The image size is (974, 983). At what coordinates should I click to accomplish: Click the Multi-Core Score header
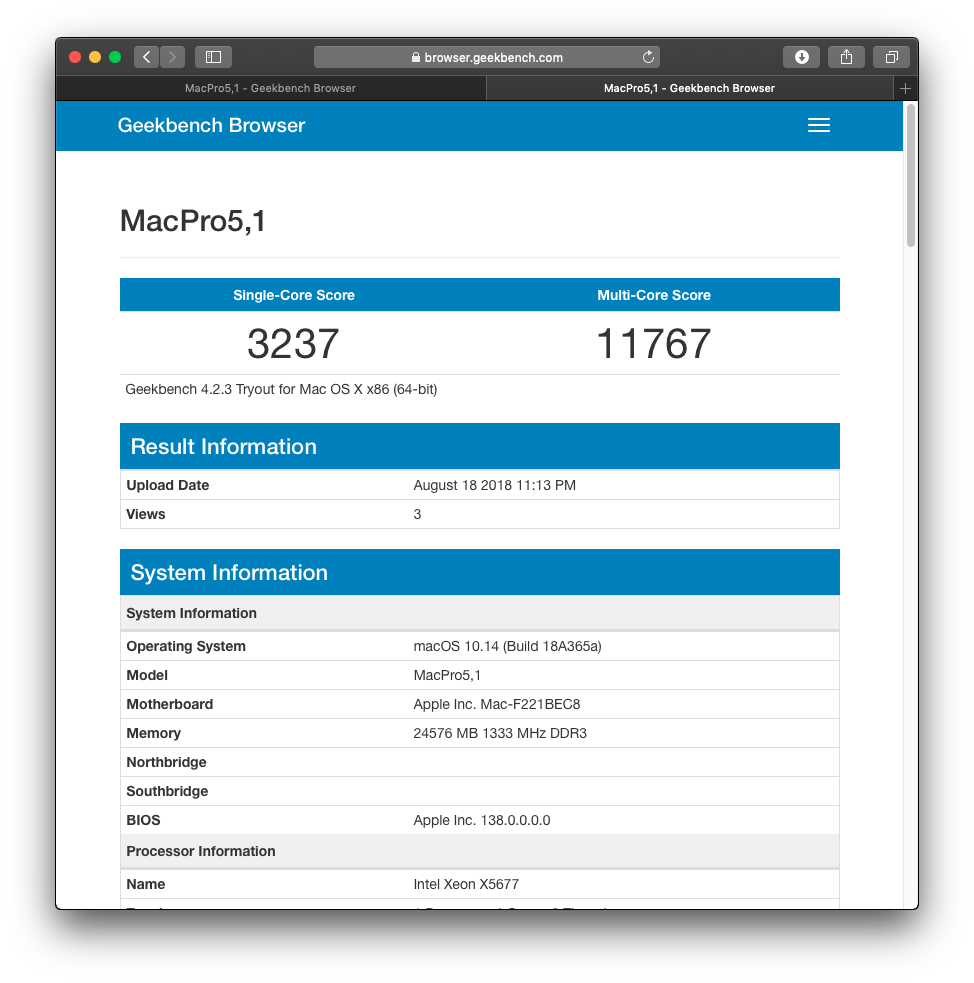click(654, 295)
